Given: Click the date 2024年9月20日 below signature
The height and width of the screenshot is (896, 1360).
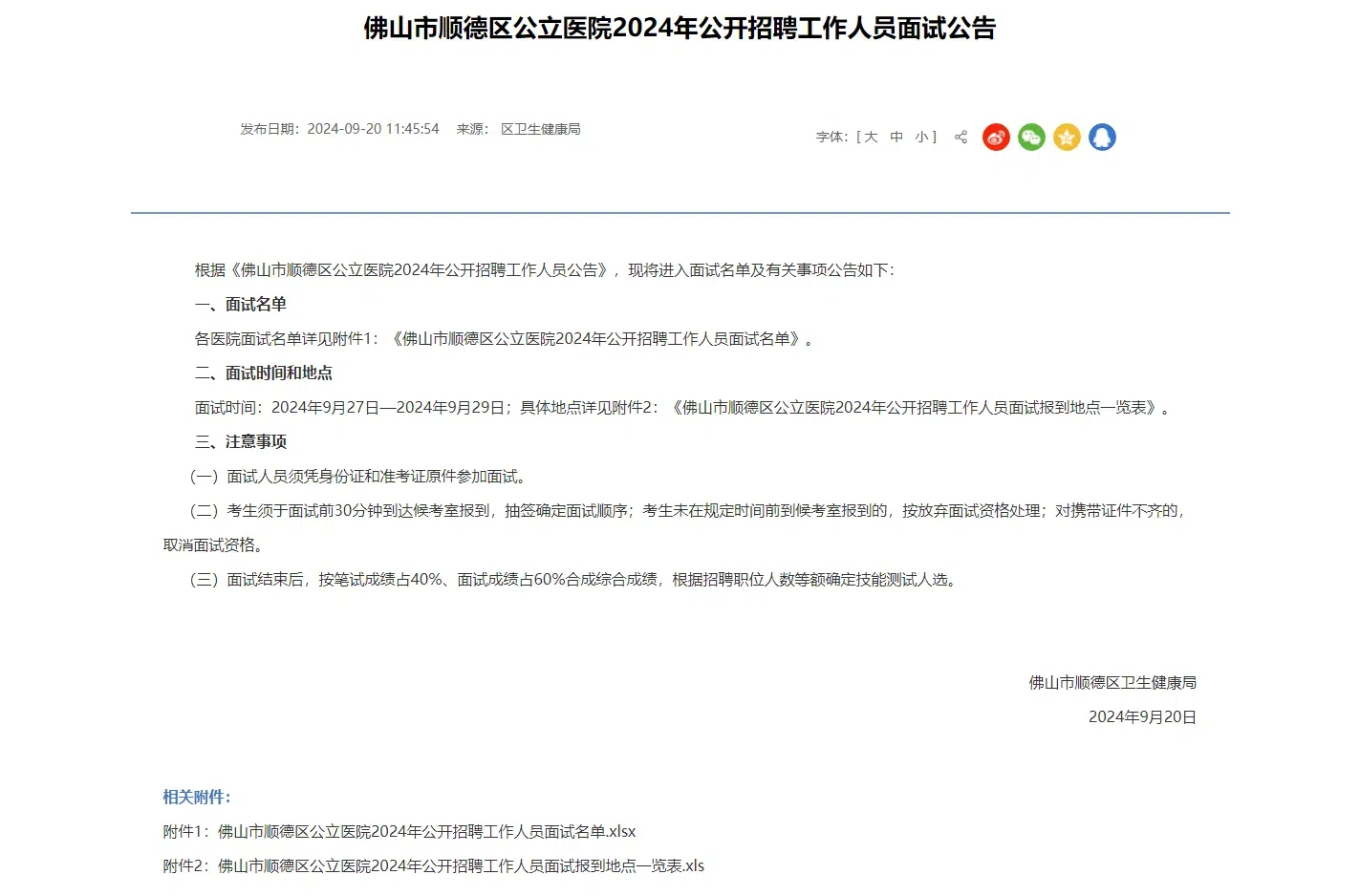Looking at the screenshot, I should [1141, 717].
